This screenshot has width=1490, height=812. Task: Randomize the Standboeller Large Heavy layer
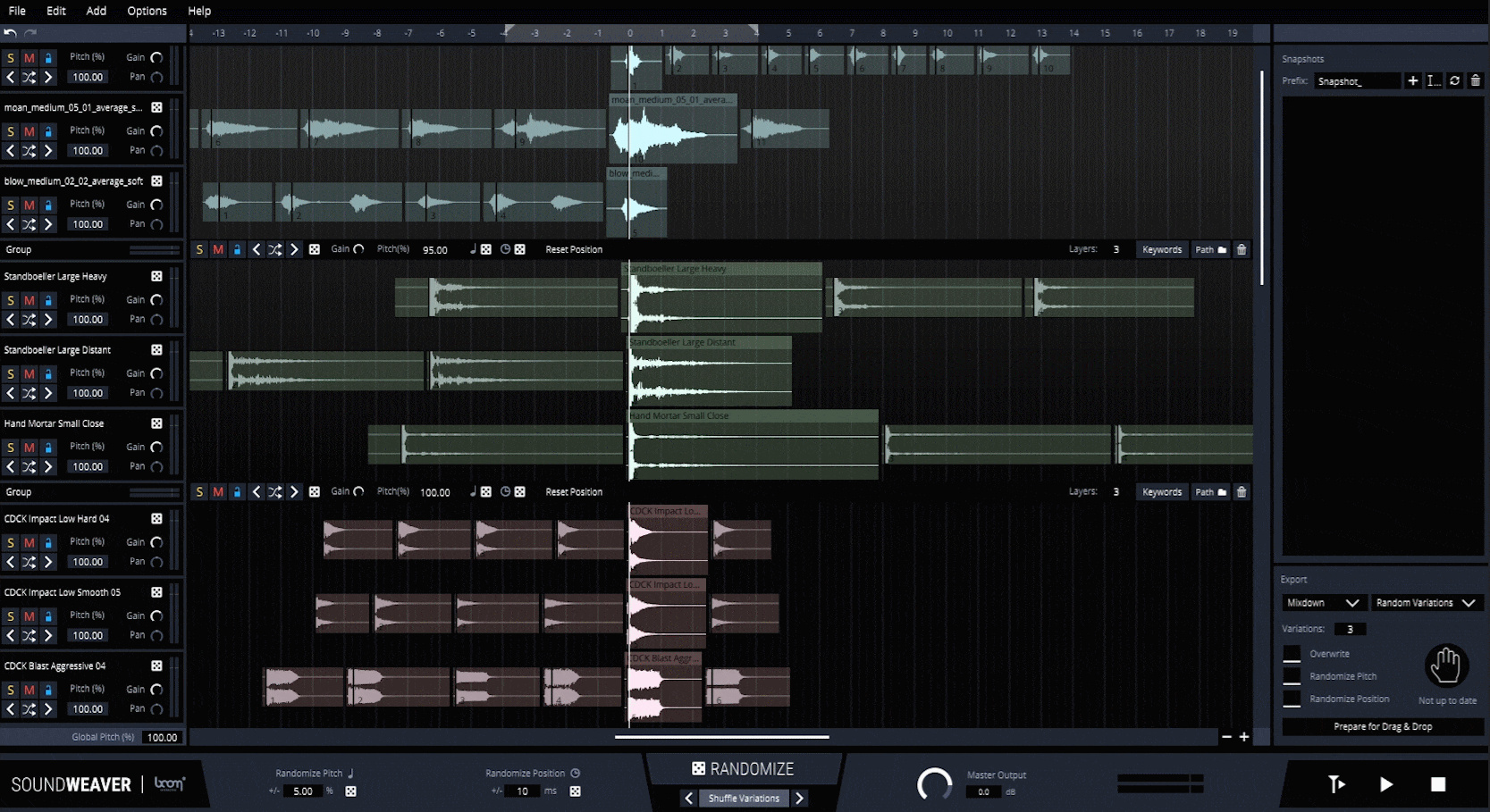156,277
